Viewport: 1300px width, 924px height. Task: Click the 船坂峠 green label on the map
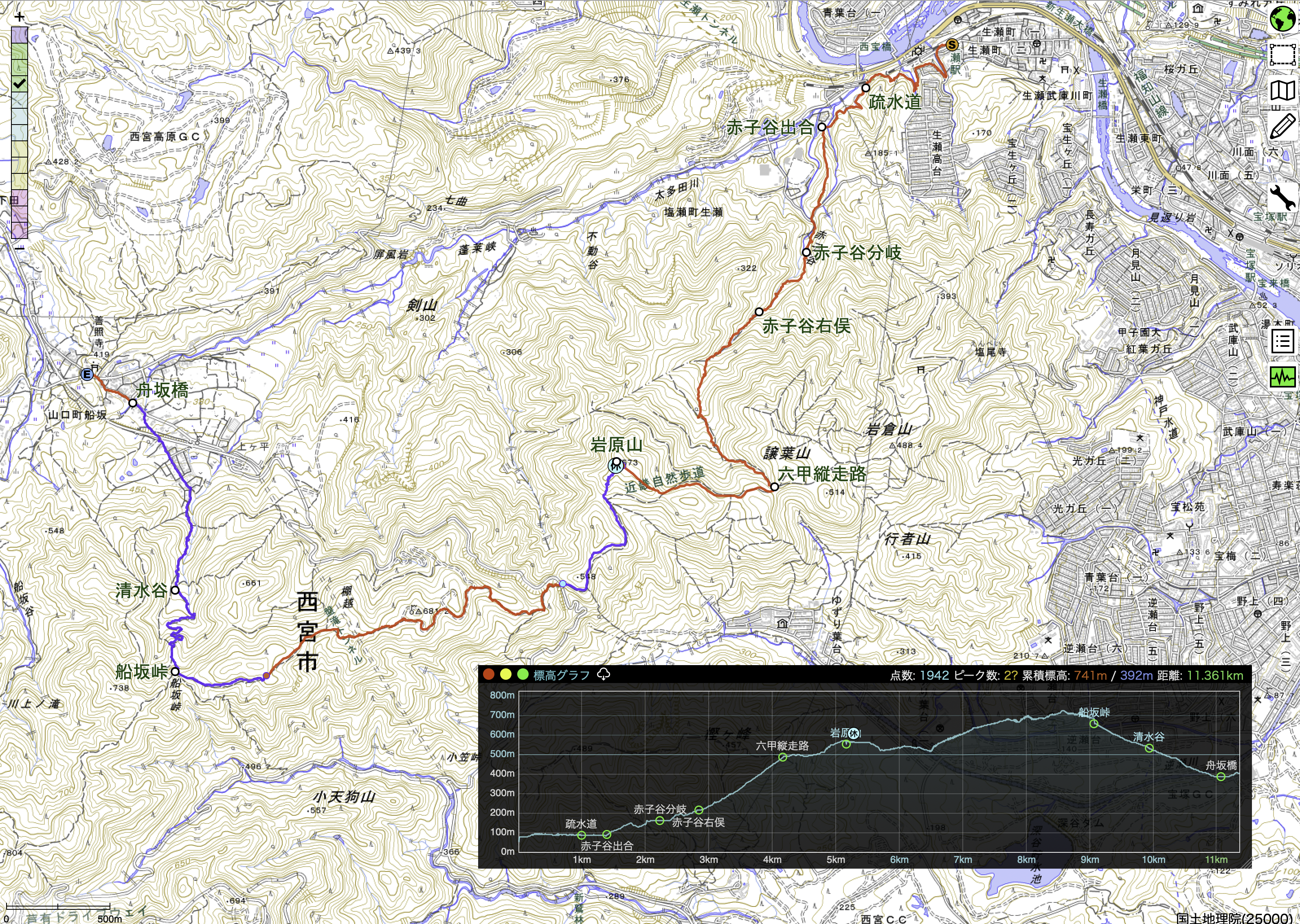coord(142,671)
